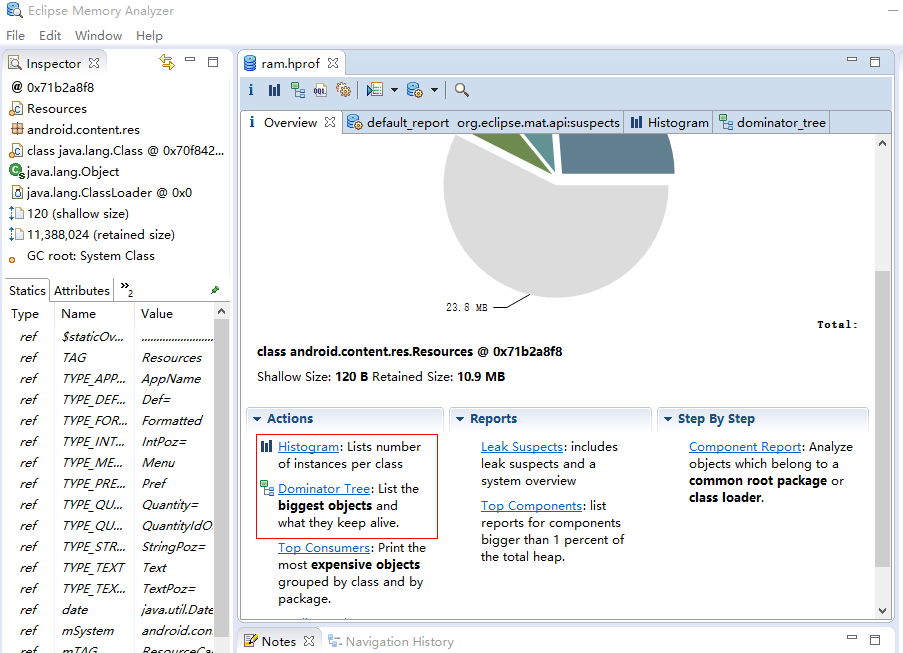Open the heap overview info icon
The height and width of the screenshot is (653, 903).
[251, 90]
